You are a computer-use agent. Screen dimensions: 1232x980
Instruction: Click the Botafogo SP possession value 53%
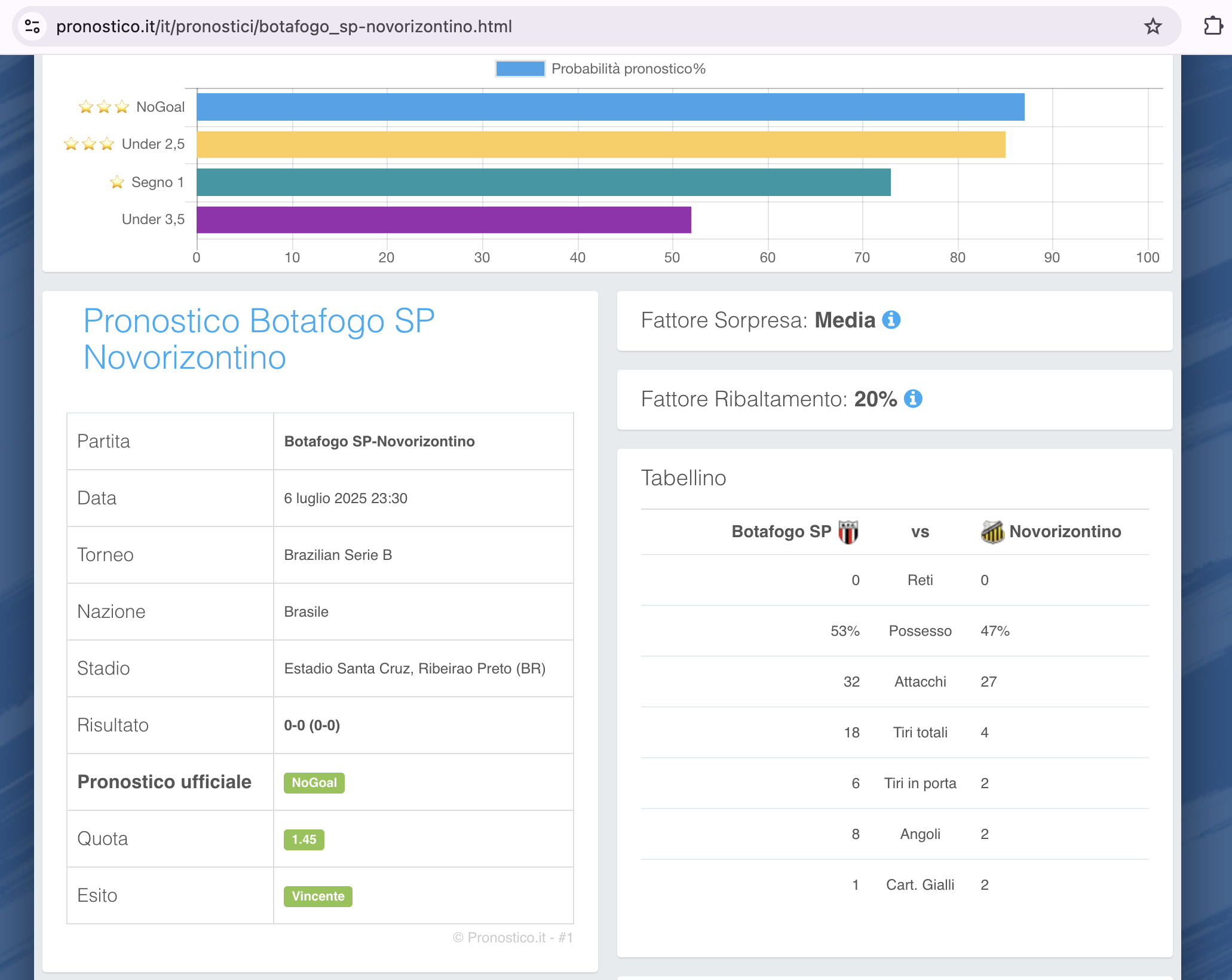(845, 631)
